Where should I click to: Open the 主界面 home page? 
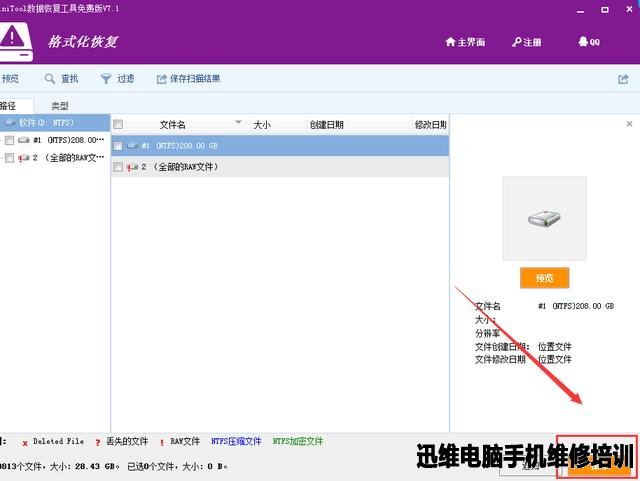[x=465, y=42]
